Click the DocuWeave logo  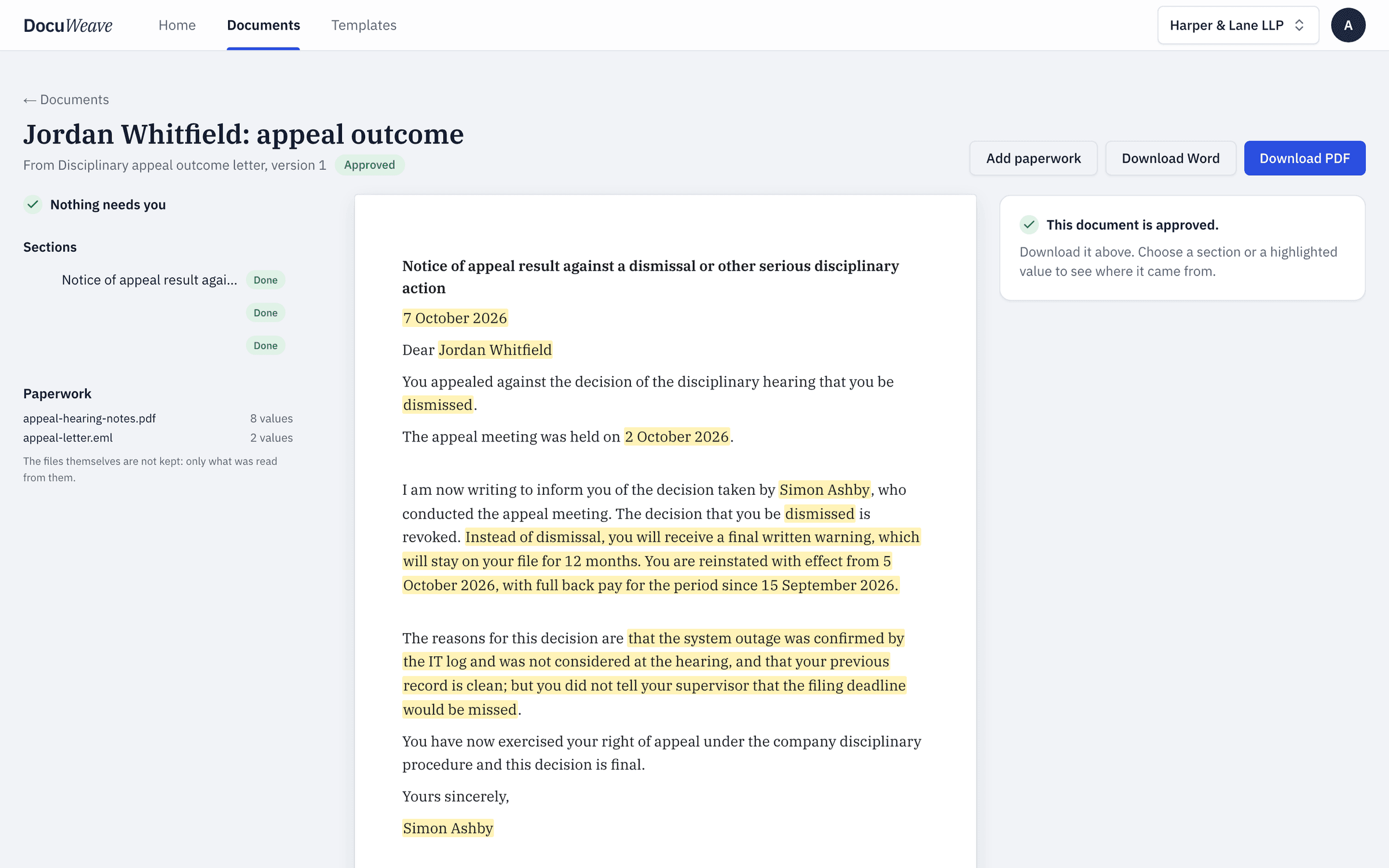click(68, 25)
